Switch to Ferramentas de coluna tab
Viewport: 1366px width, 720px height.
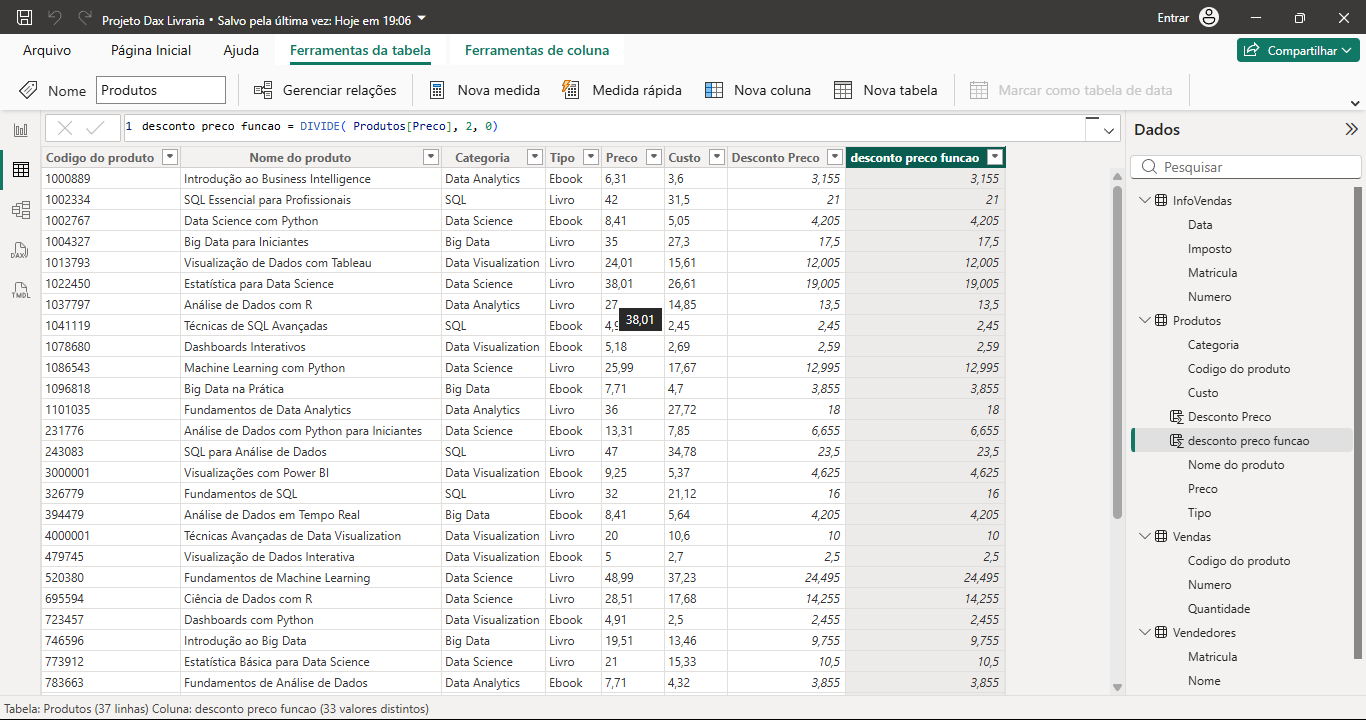[x=537, y=50]
